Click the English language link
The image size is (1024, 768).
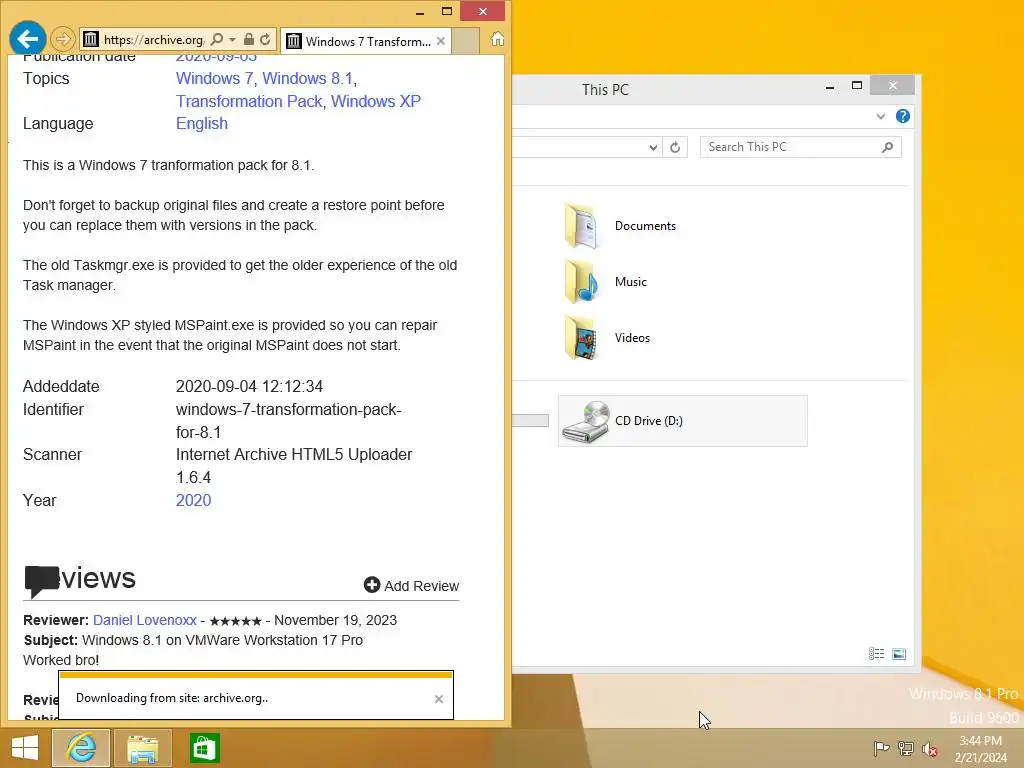[x=202, y=123]
